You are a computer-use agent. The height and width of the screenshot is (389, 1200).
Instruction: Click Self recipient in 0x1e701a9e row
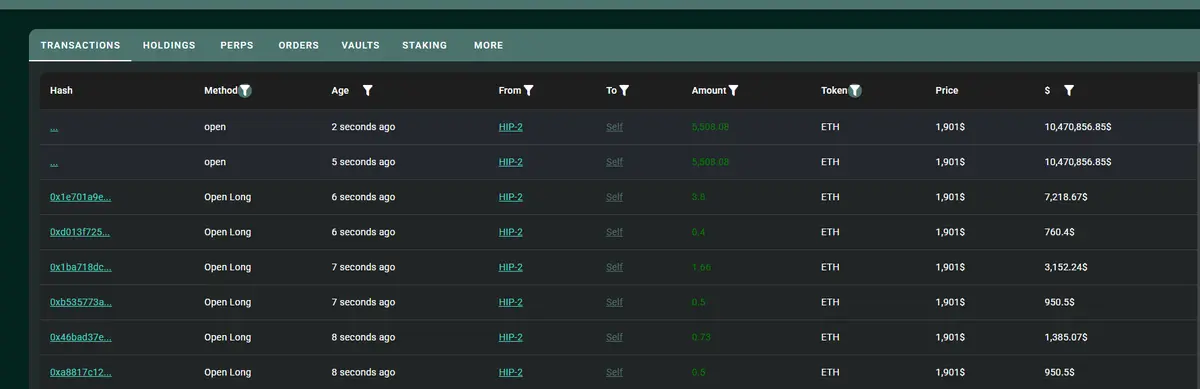(x=614, y=197)
